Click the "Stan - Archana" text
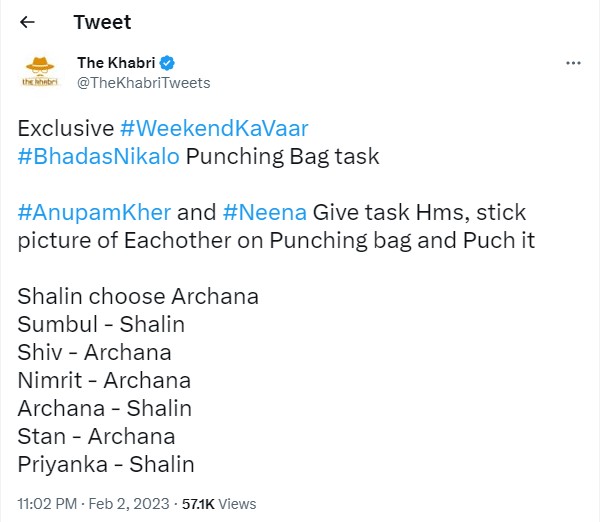The image size is (603, 522). point(96,436)
